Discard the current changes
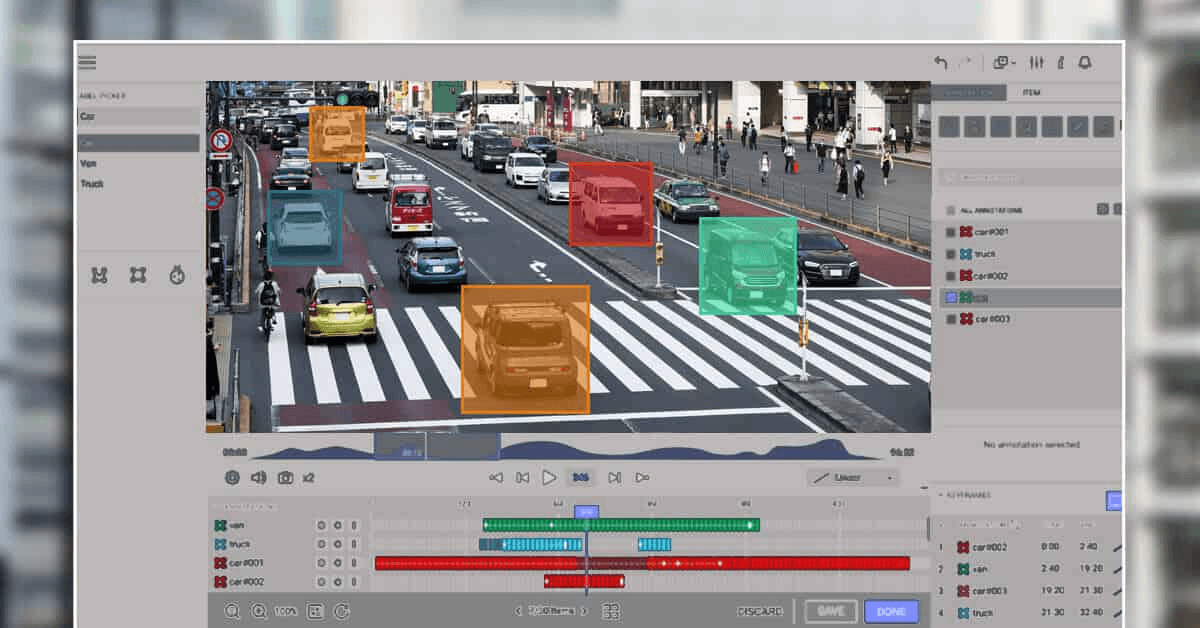The image size is (1200, 628). (x=760, y=610)
